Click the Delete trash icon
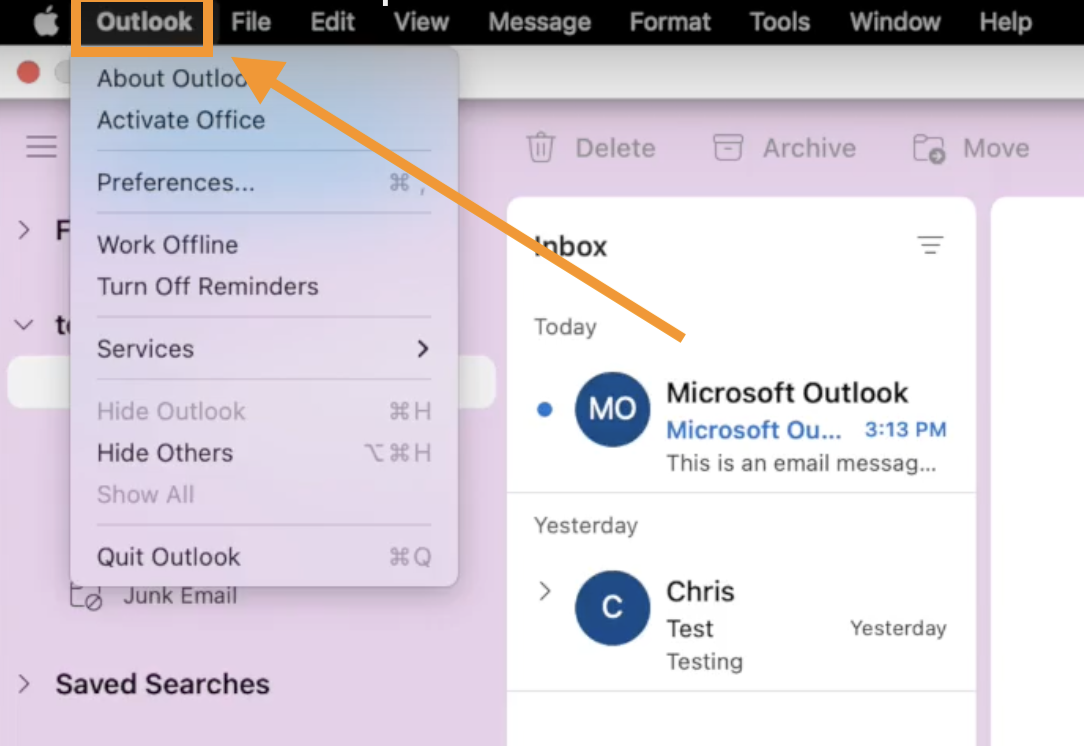Image resolution: width=1084 pixels, height=746 pixels. [x=541, y=147]
